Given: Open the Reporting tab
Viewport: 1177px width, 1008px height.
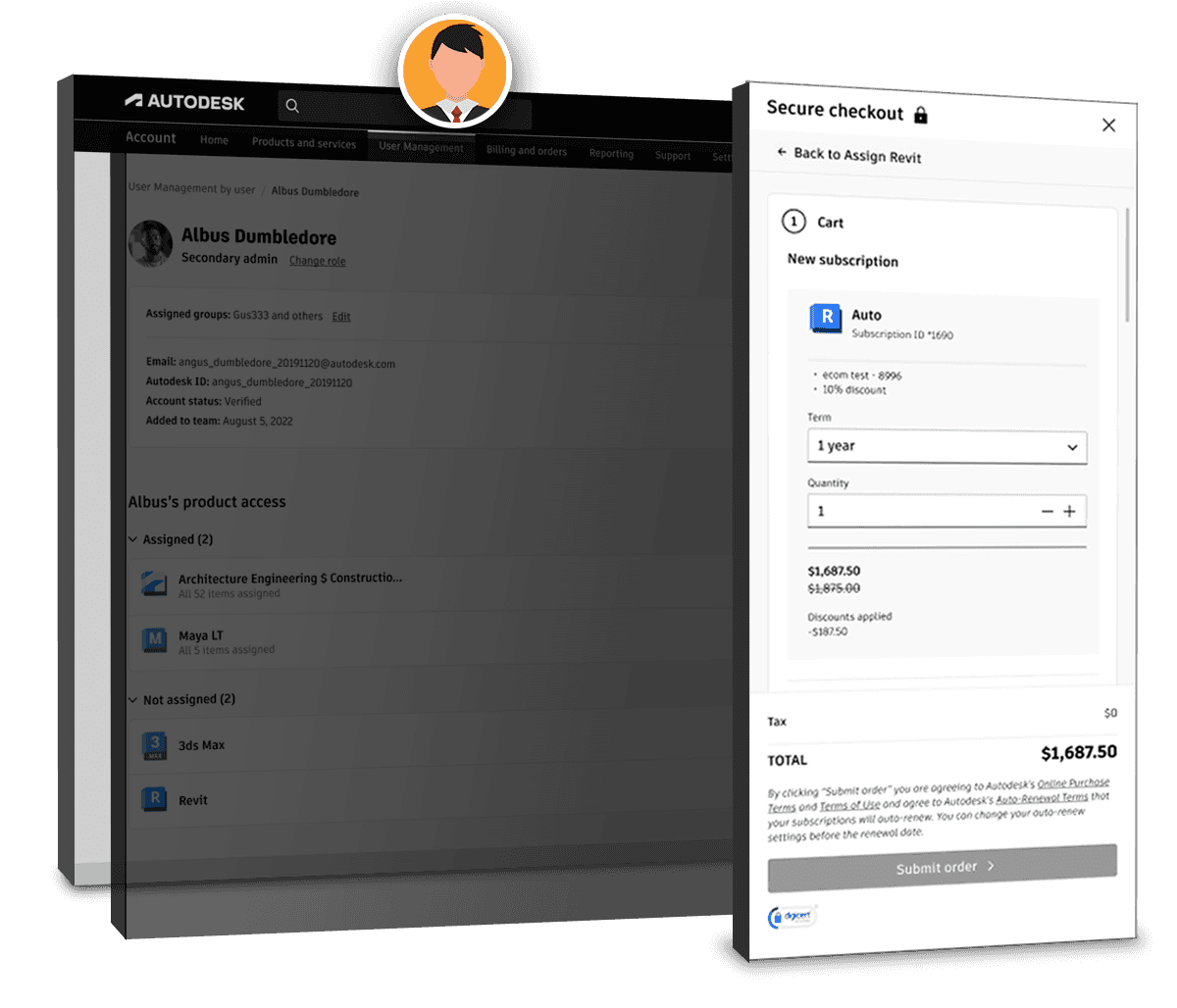Looking at the screenshot, I should pyautogui.click(x=611, y=154).
